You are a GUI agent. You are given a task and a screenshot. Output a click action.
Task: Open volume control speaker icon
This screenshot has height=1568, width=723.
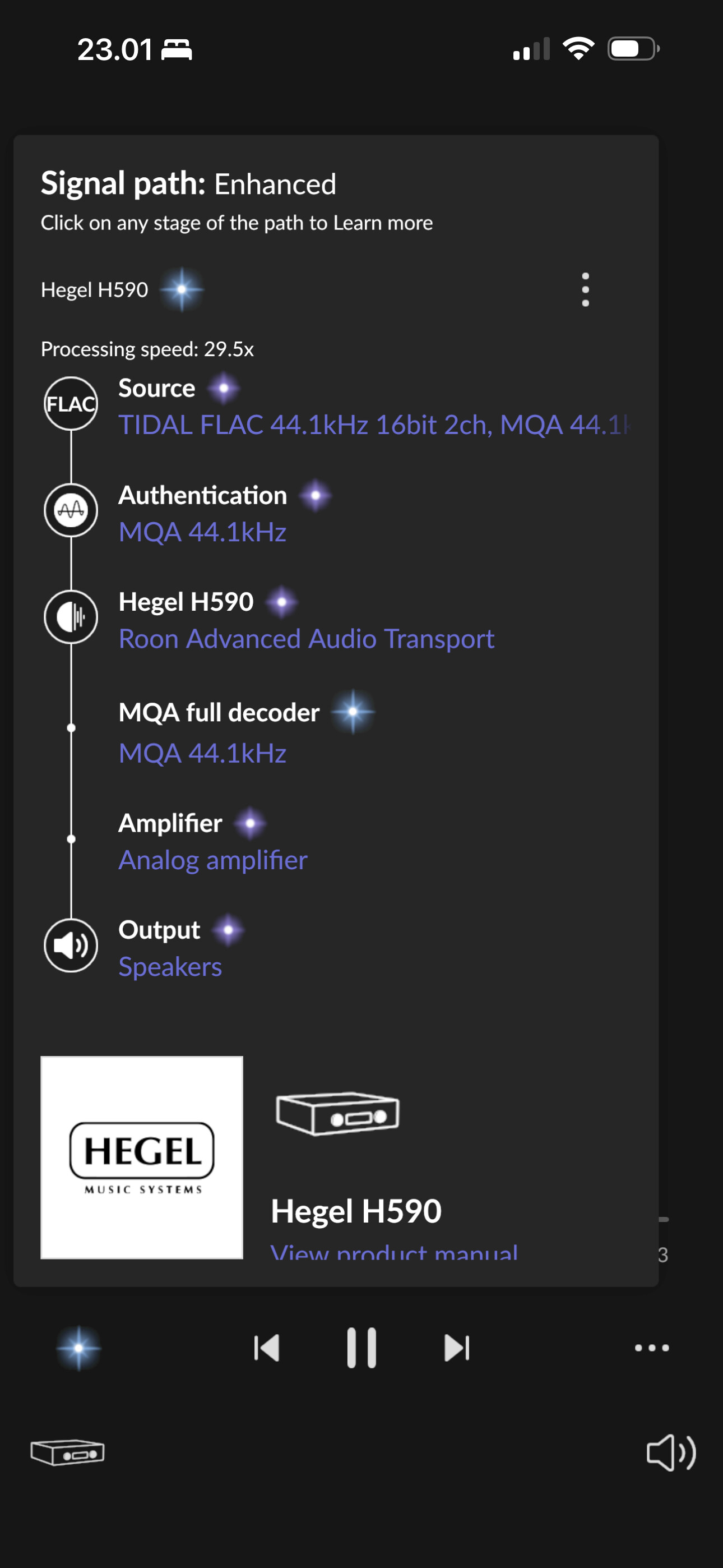click(671, 1452)
